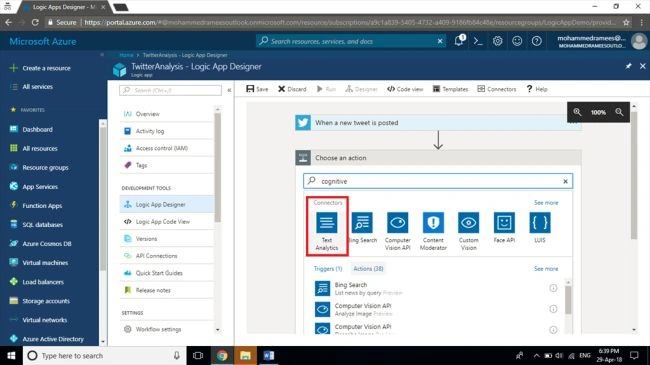This screenshot has height=365, width=650.
Task: Select Computer Vision API Analyze Image action
Action: 437,309
